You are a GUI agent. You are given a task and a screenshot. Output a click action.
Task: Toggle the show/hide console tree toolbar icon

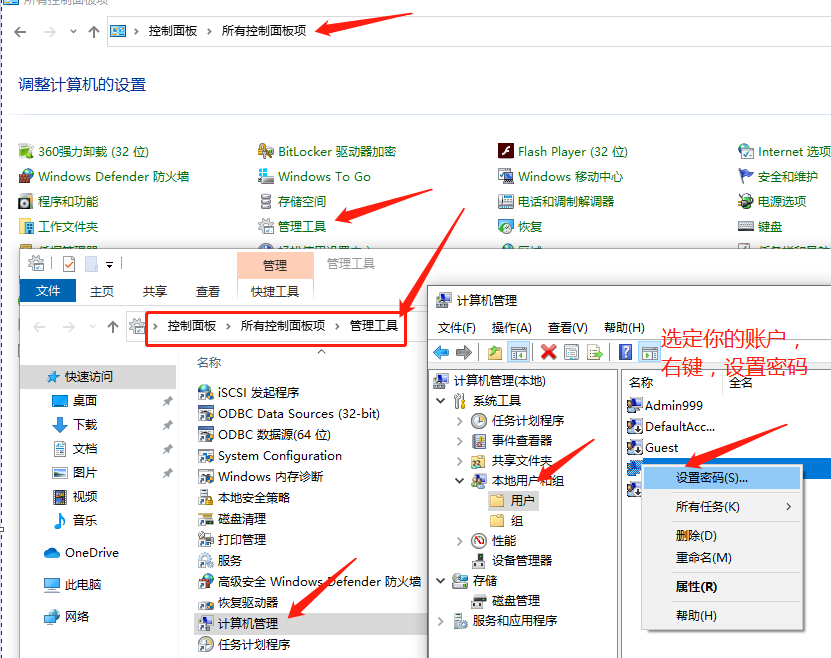[x=518, y=352]
